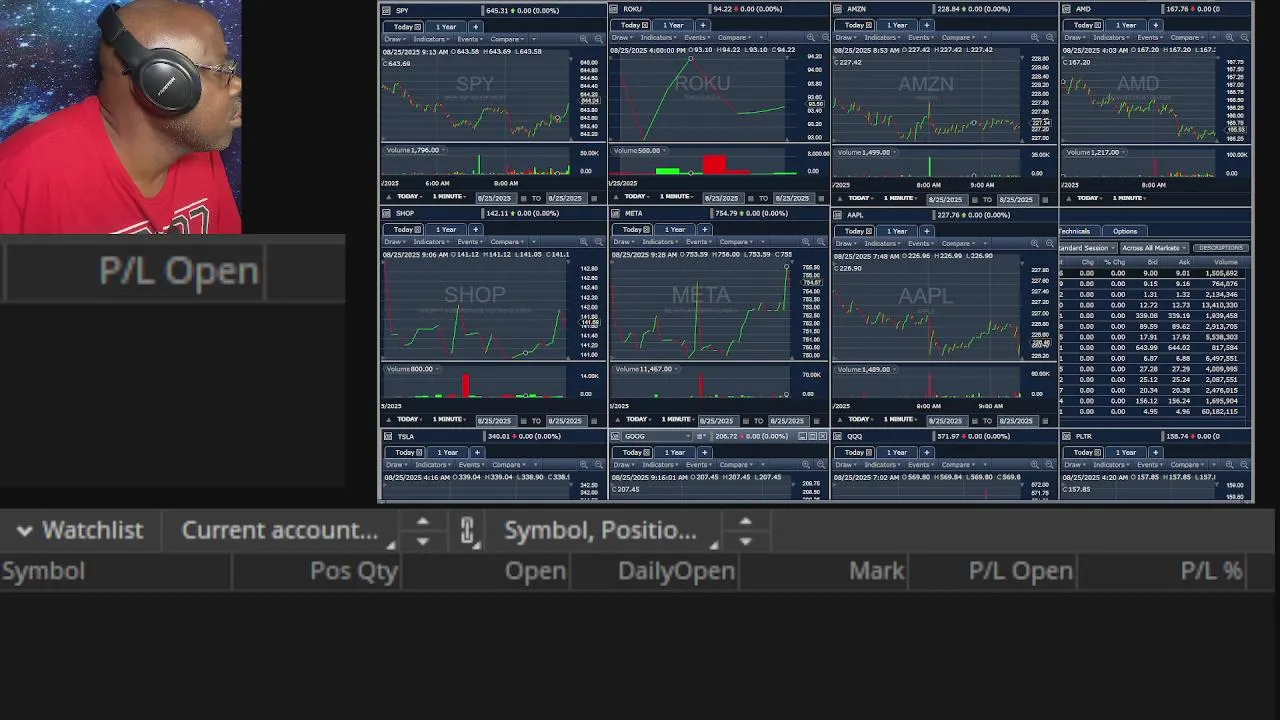The image size is (1280, 720).
Task: Open the Draw menu on SPY chart
Action: click(396, 39)
